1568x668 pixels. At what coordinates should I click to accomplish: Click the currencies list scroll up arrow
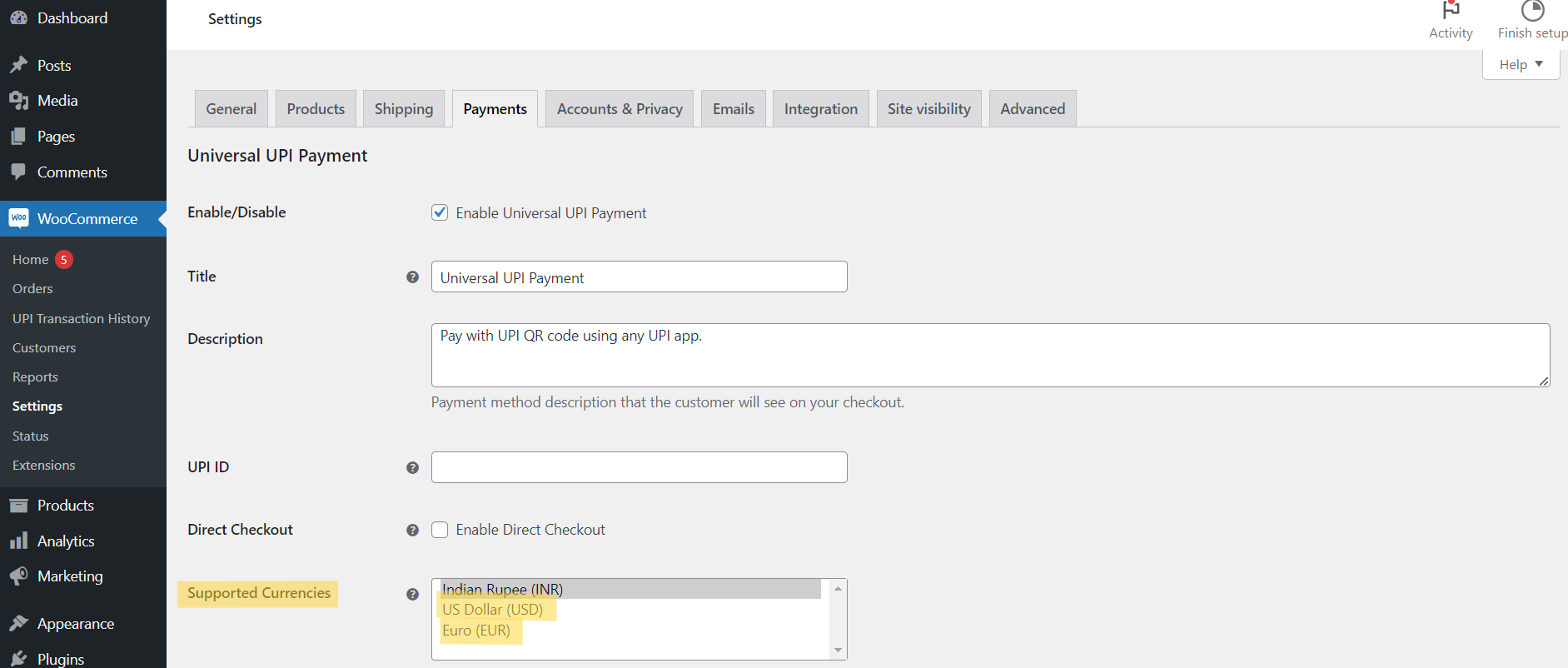838,589
